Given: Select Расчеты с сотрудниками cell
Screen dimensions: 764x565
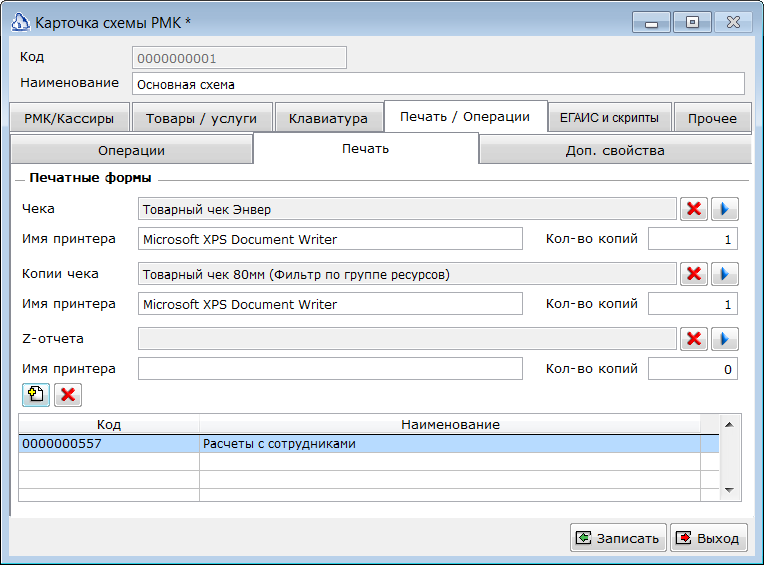Looking at the screenshot, I should point(450,443).
